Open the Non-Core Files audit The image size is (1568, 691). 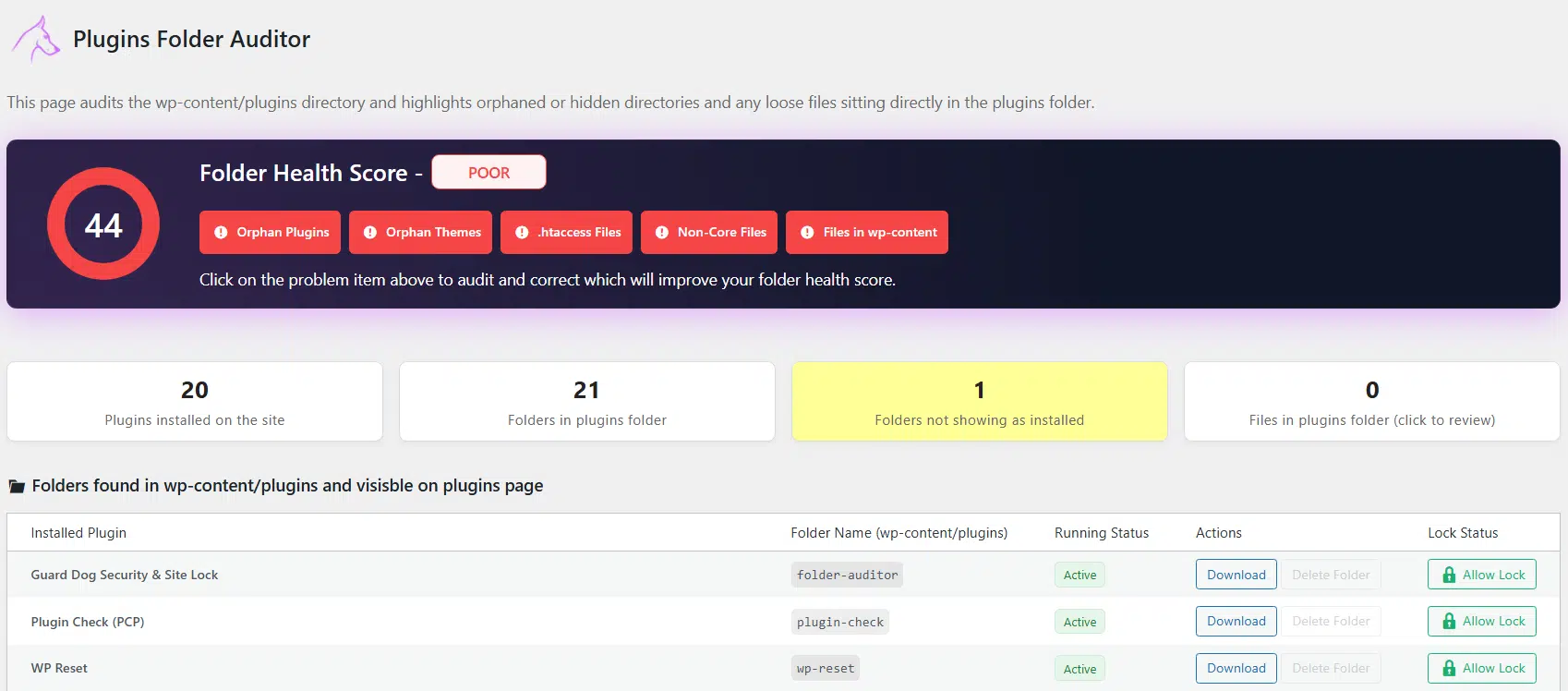709,233
